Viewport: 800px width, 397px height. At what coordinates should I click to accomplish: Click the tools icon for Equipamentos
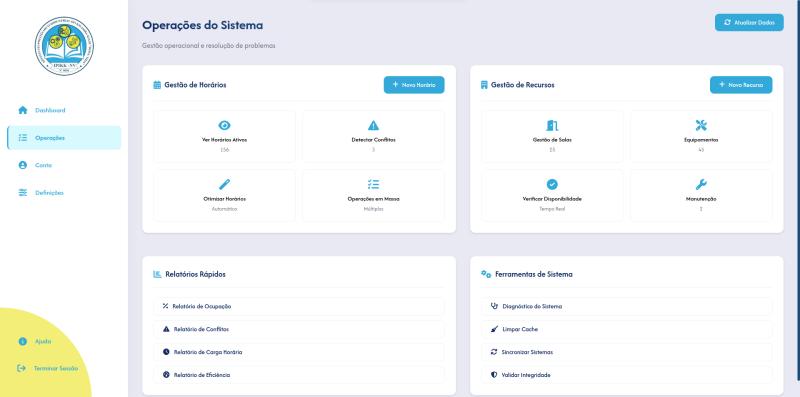pos(701,126)
